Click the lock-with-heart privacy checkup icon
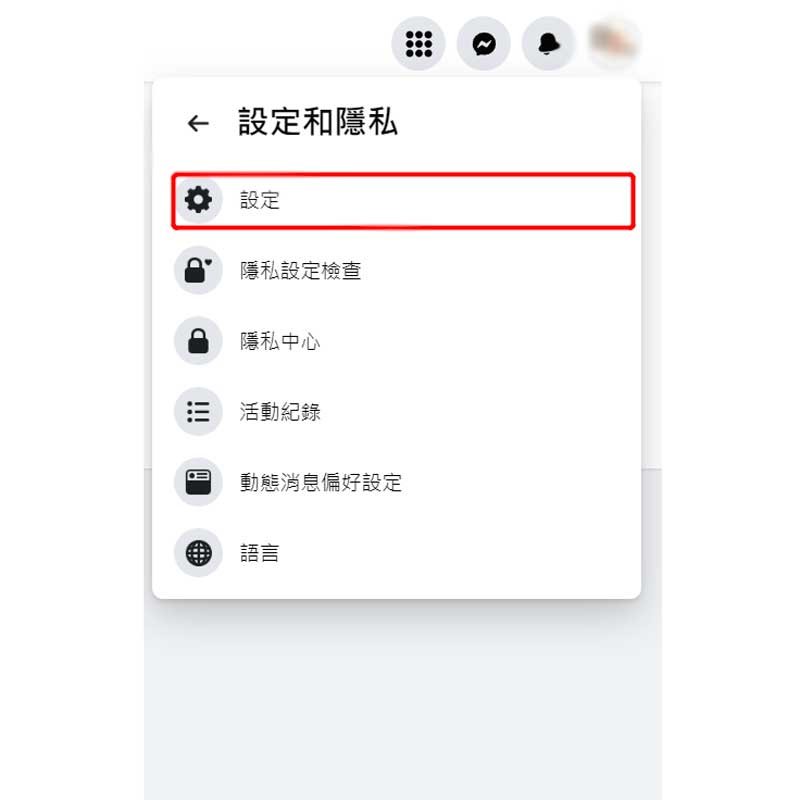Screen dimensions: 800x800 point(198,270)
